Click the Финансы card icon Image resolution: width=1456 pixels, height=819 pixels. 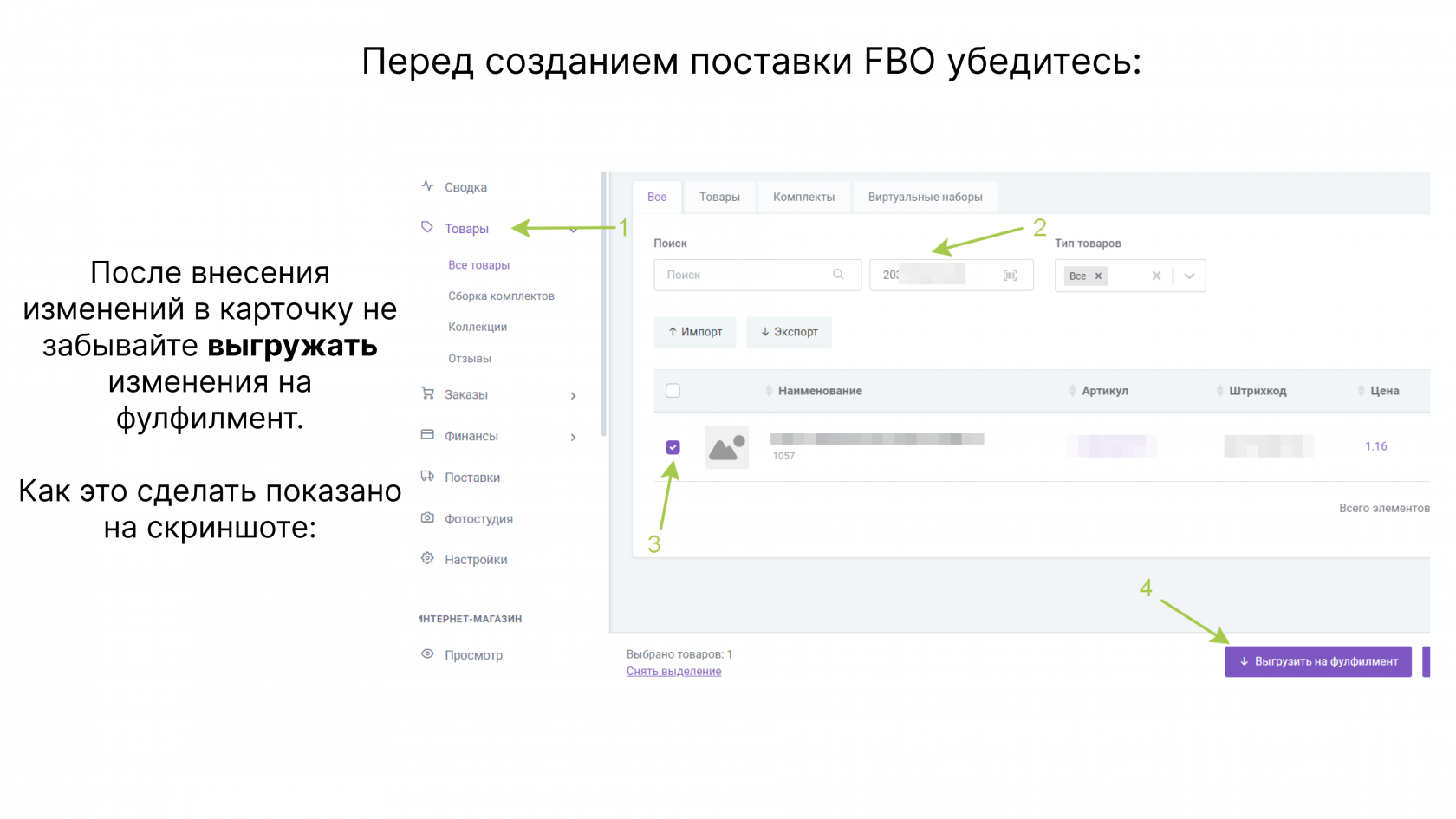[427, 435]
